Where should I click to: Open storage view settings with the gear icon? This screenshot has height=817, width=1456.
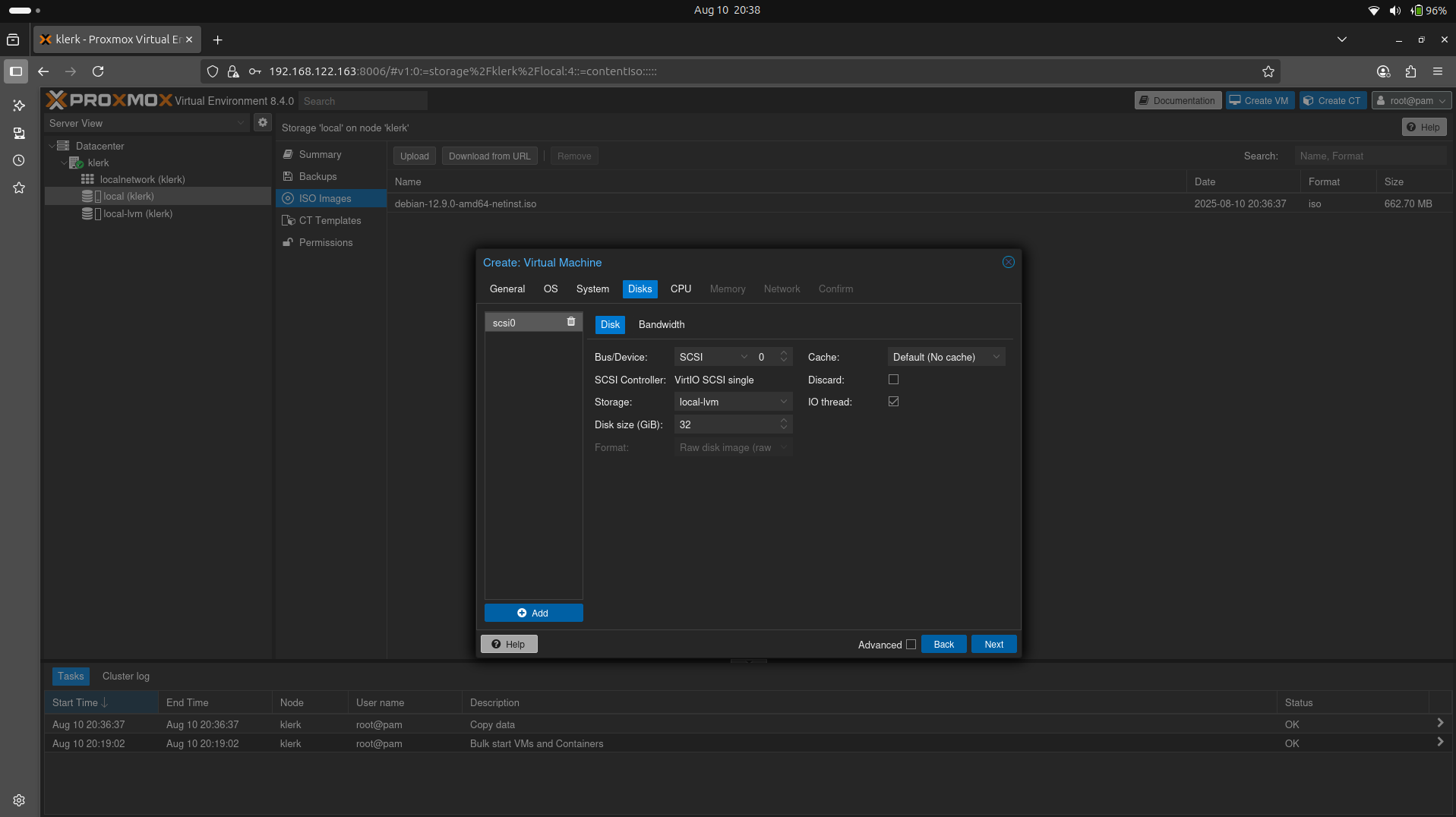[x=262, y=122]
